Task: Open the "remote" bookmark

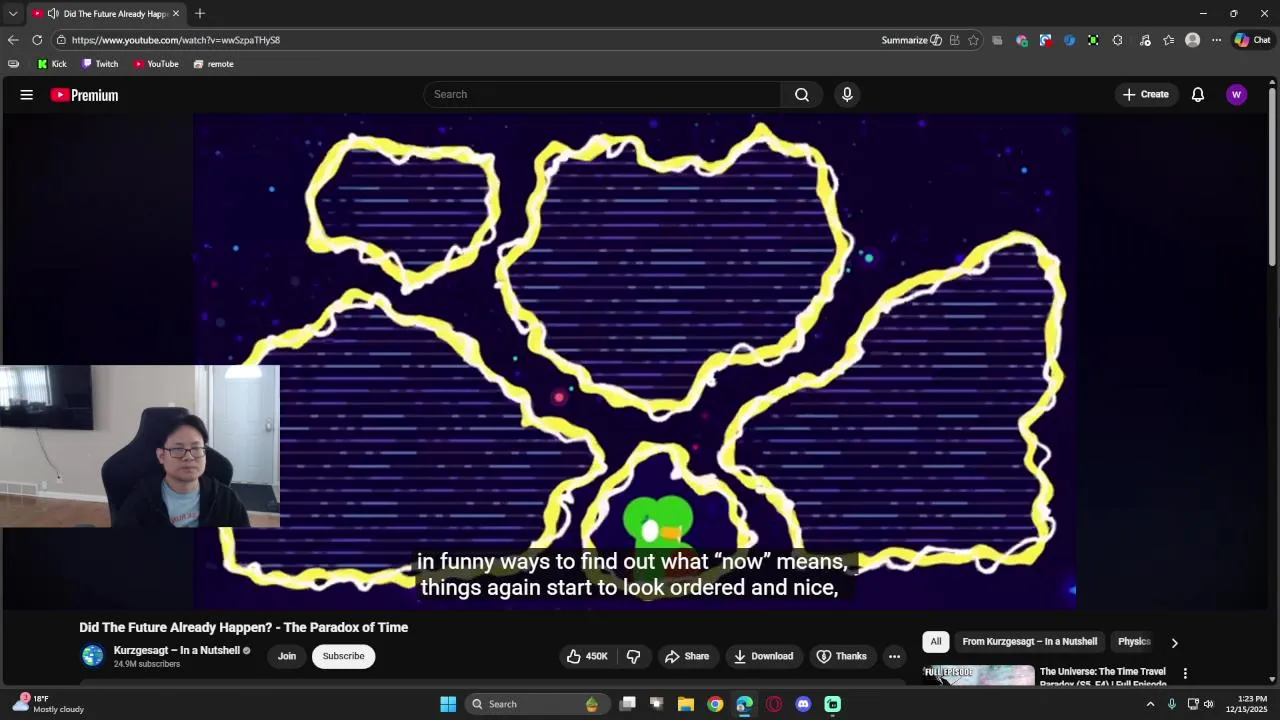Action: [213, 64]
